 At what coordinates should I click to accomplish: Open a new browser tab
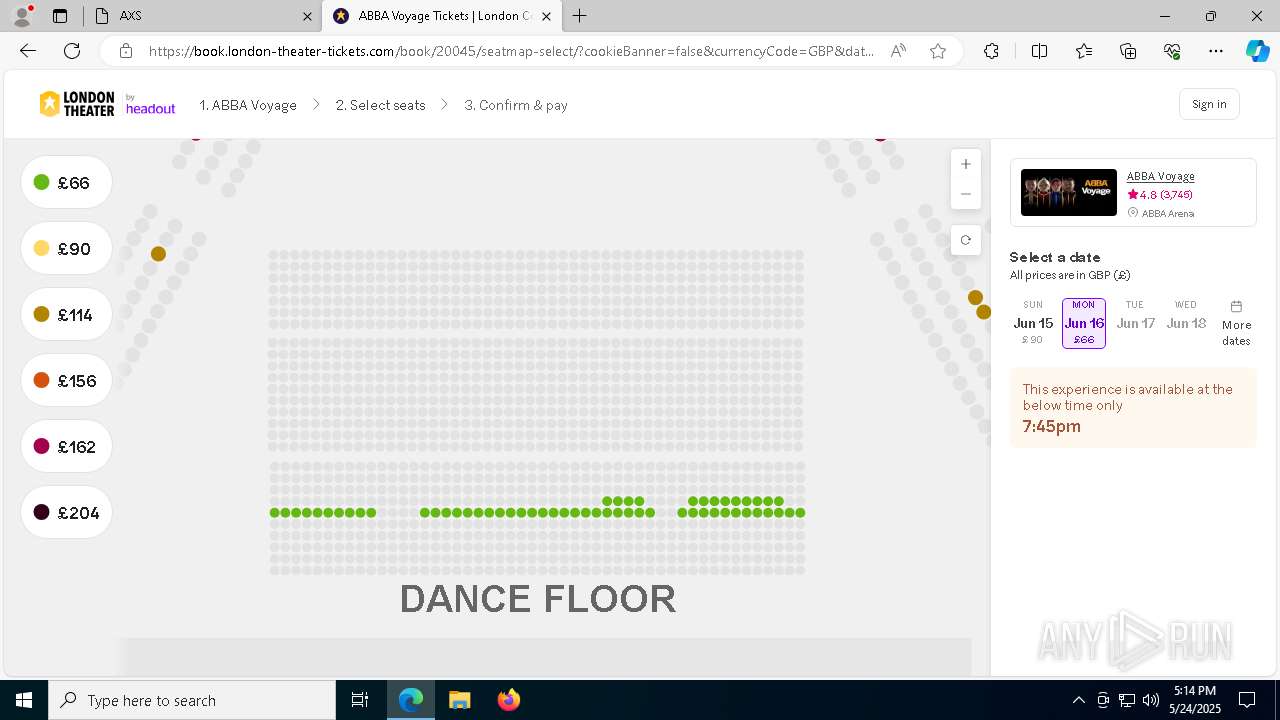click(x=580, y=16)
